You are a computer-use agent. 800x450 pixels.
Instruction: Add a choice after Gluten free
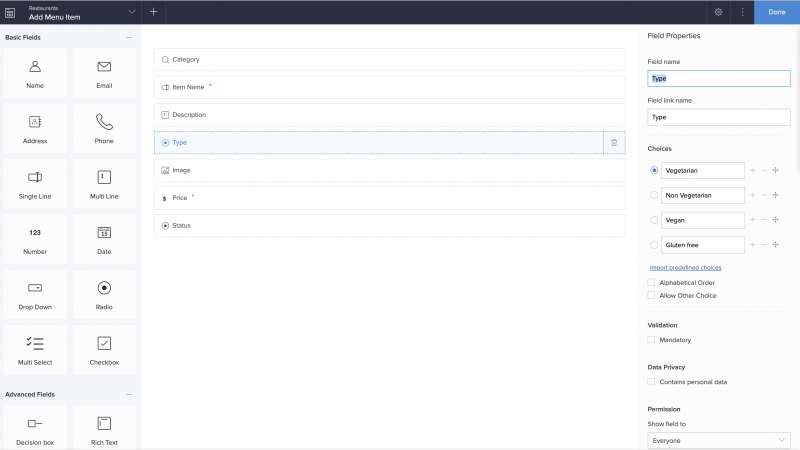[753, 245]
